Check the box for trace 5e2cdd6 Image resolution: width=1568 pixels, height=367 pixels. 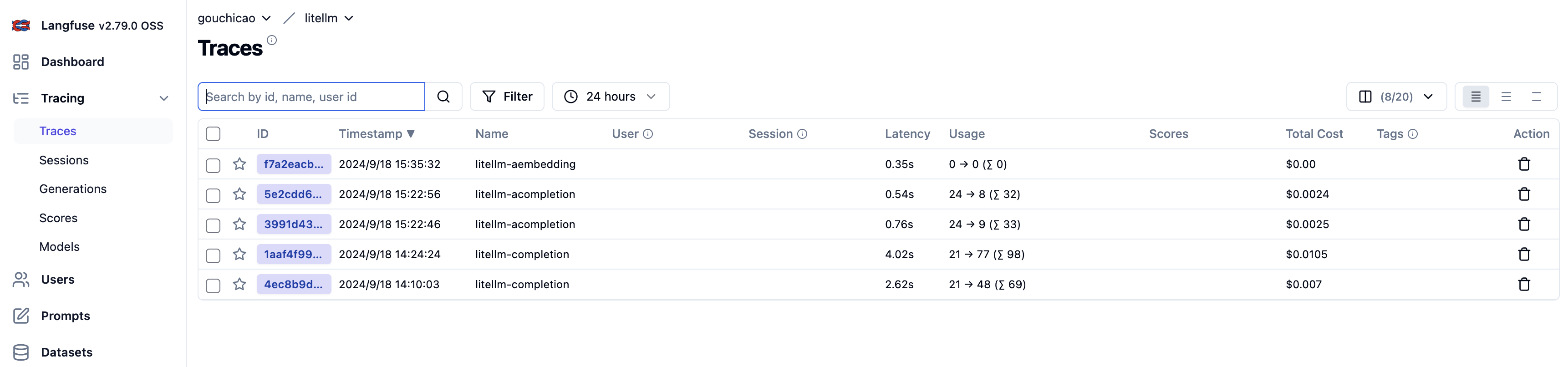click(x=213, y=195)
